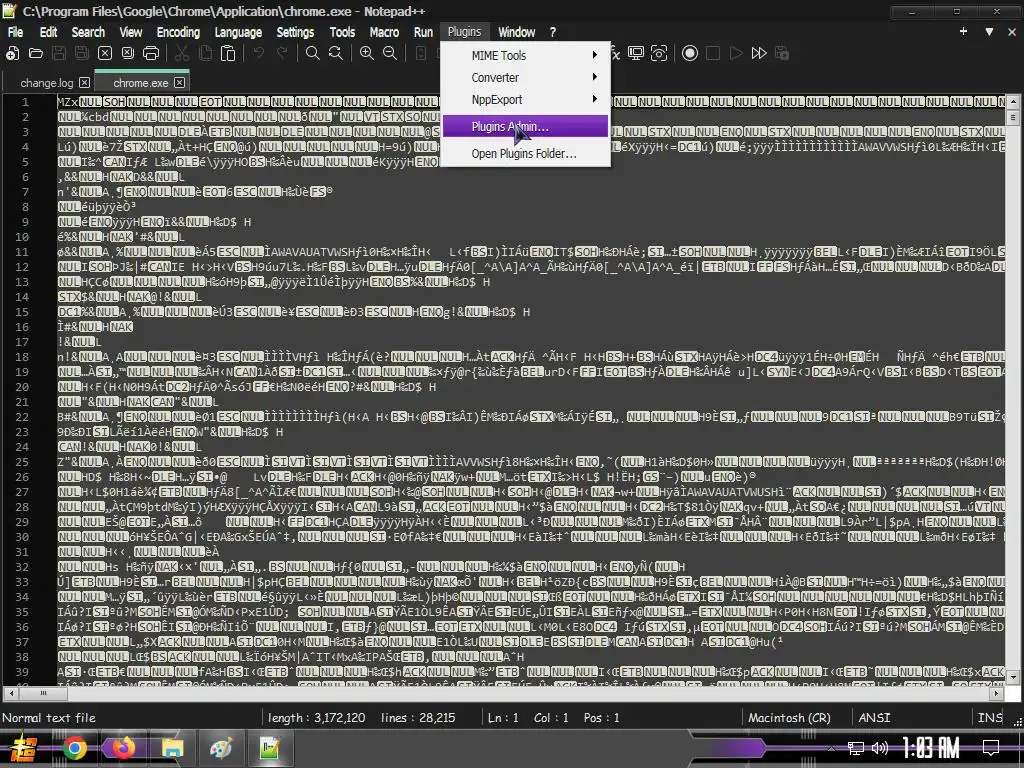Open a file using the folder toolbar icon
The width and height of the screenshot is (1024, 768).
coord(35,54)
